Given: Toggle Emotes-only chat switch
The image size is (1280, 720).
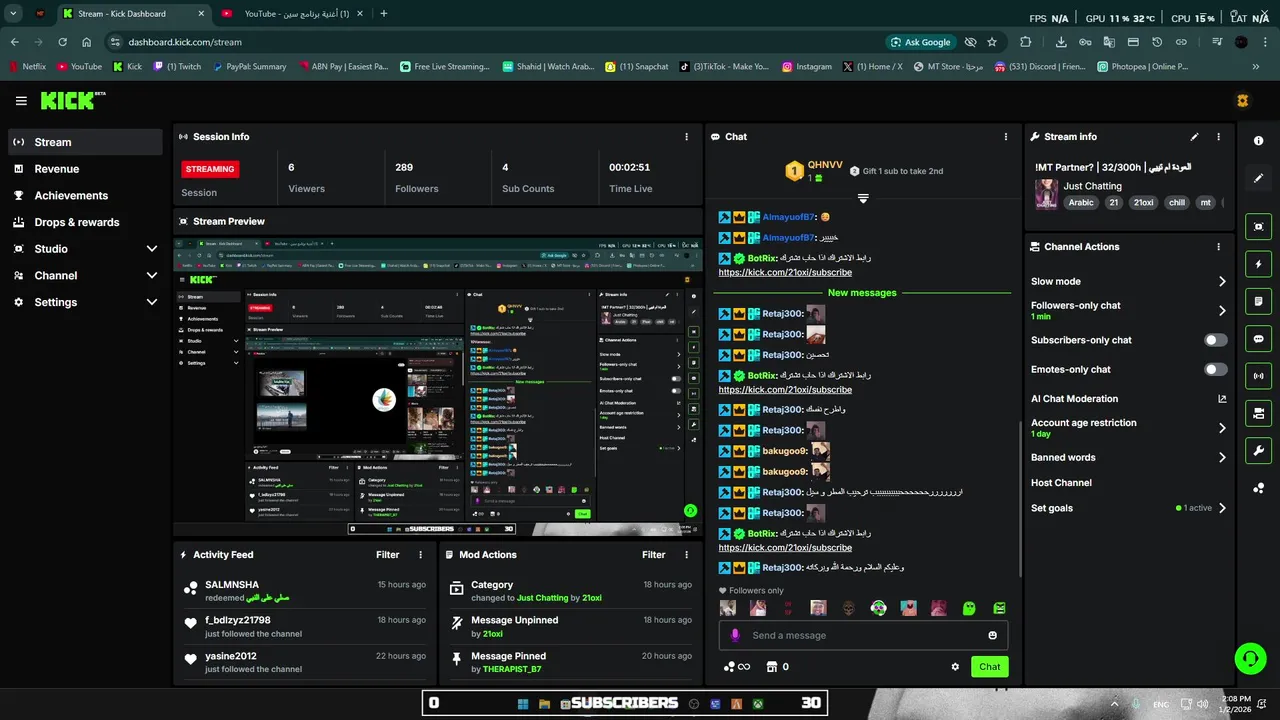Looking at the screenshot, I should [x=1215, y=370].
